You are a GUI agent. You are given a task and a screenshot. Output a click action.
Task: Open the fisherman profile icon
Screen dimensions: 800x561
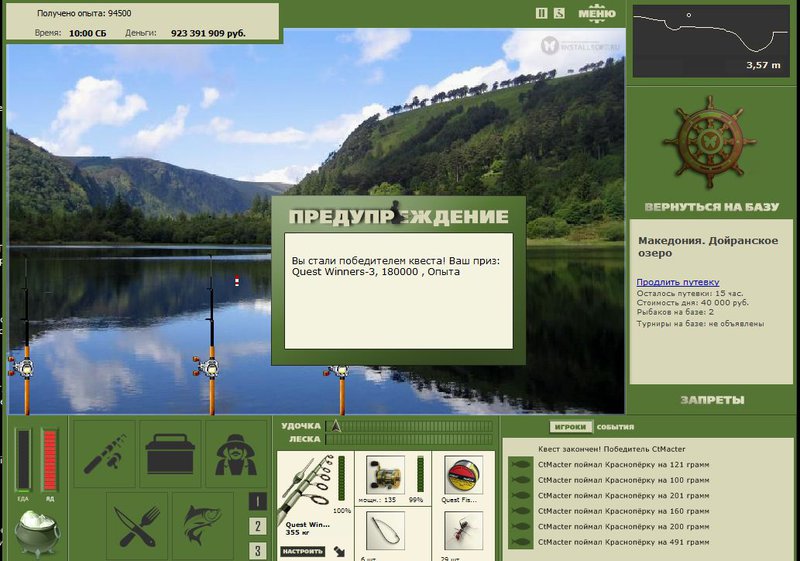point(236,454)
